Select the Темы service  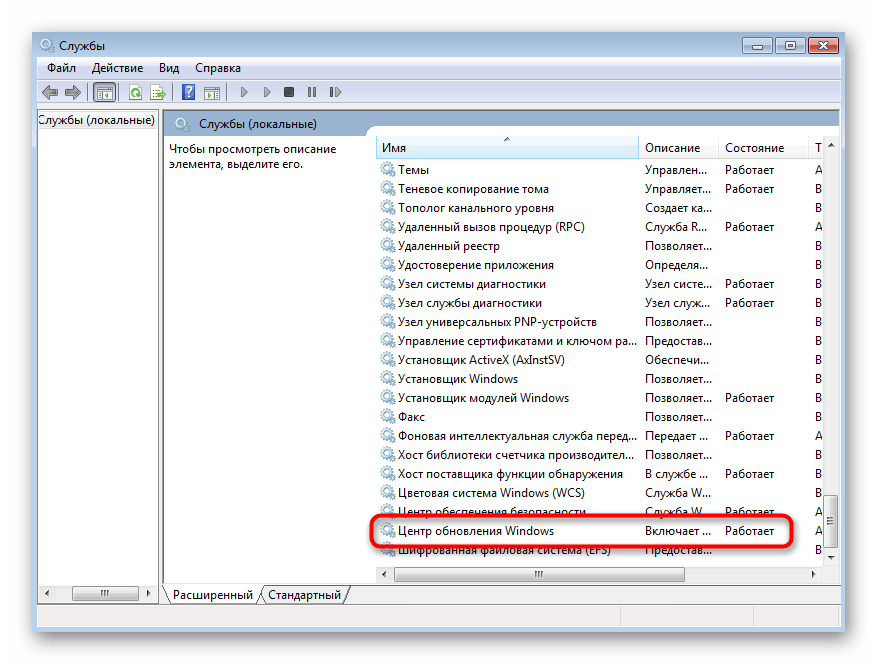413,169
